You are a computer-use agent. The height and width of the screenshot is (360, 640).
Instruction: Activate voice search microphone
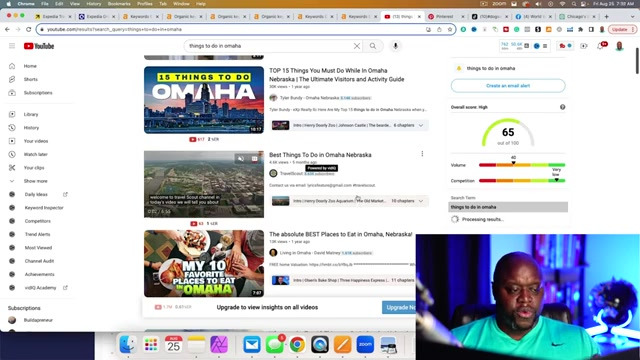(395, 46)
